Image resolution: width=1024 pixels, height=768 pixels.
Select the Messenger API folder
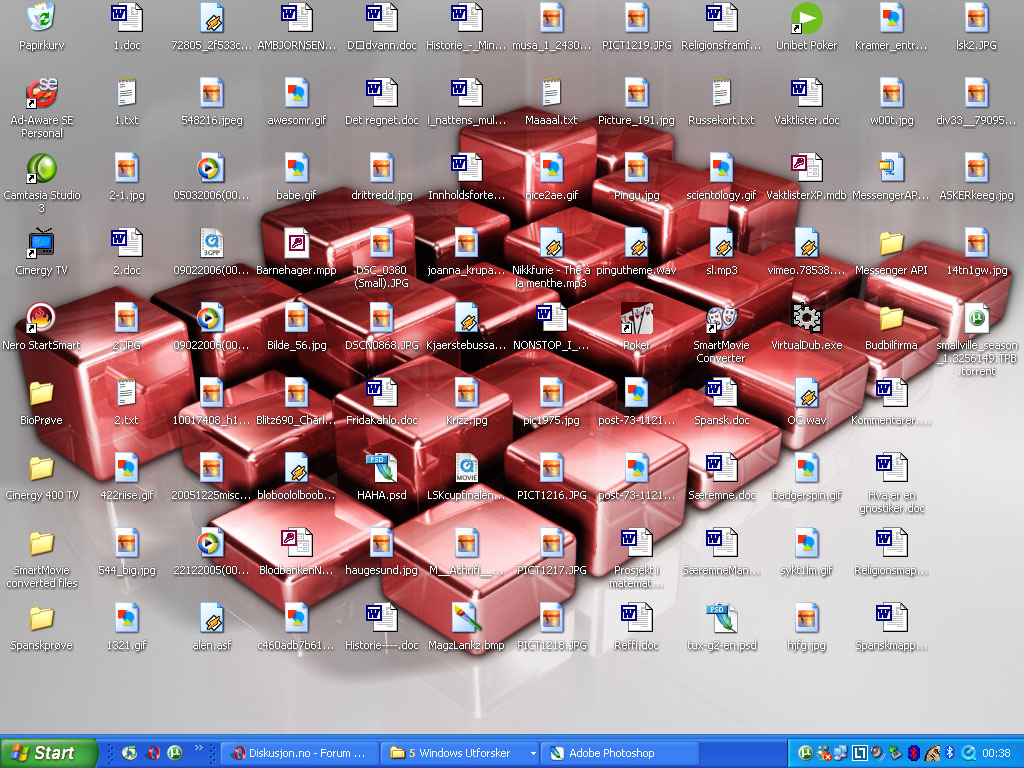[891, 243]
